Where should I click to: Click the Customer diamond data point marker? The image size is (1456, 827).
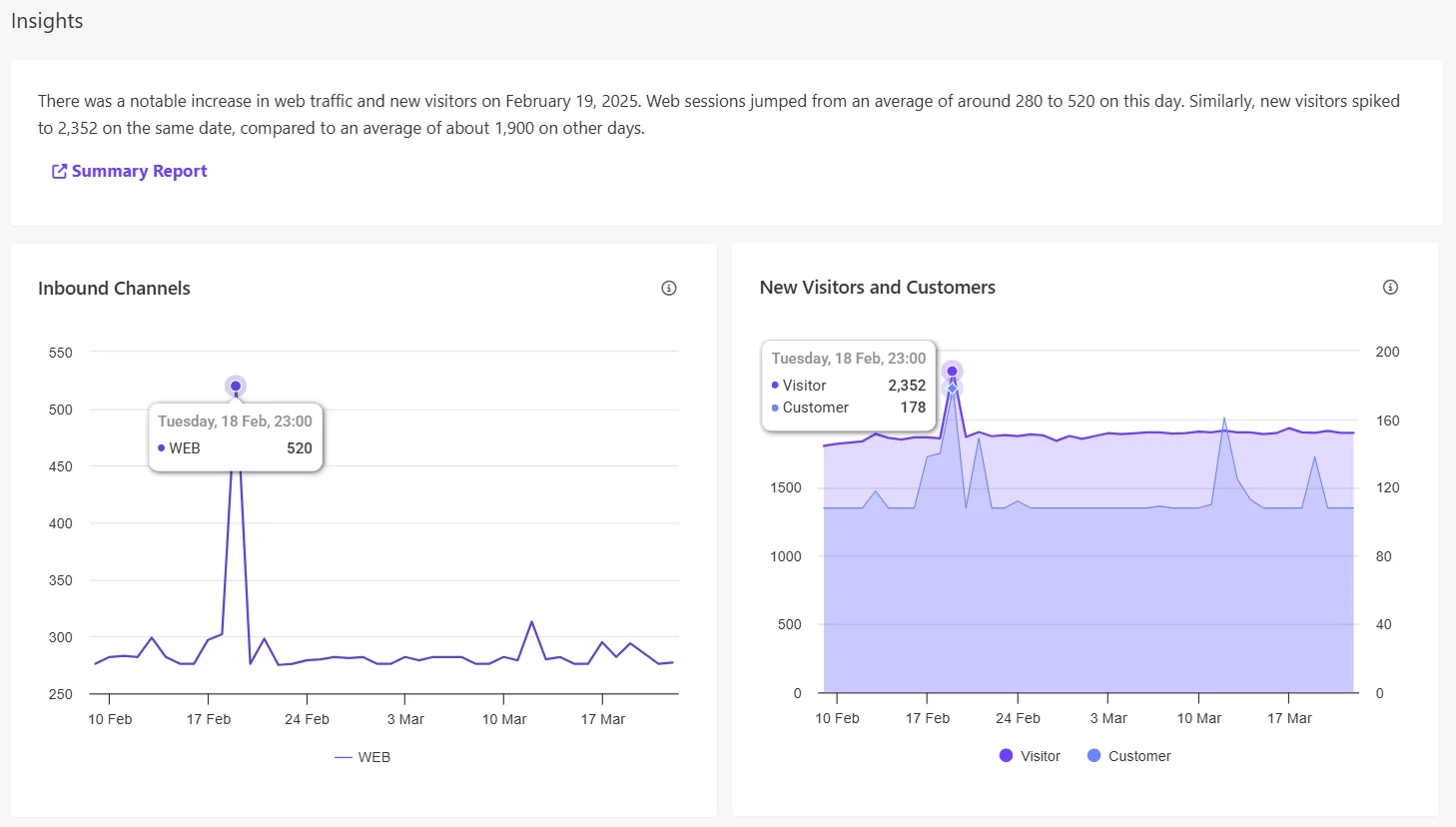(952, 388)
